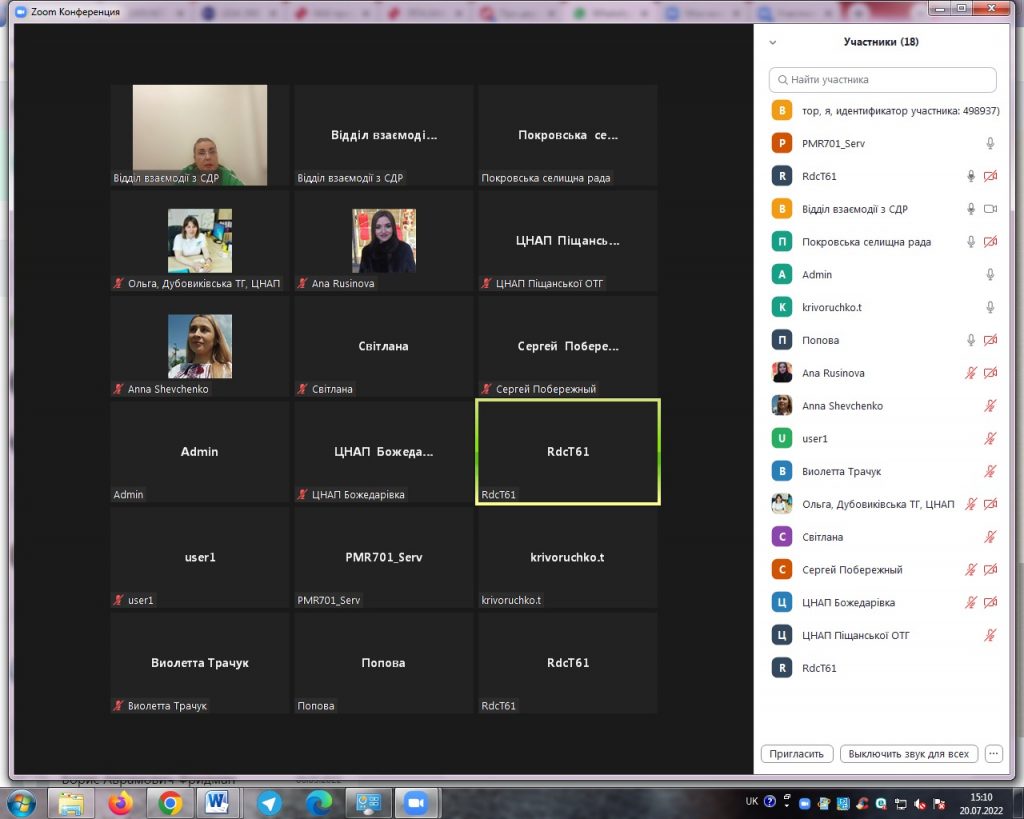Click the Пригласить button

pyautogui.click(x=797, y=754)
